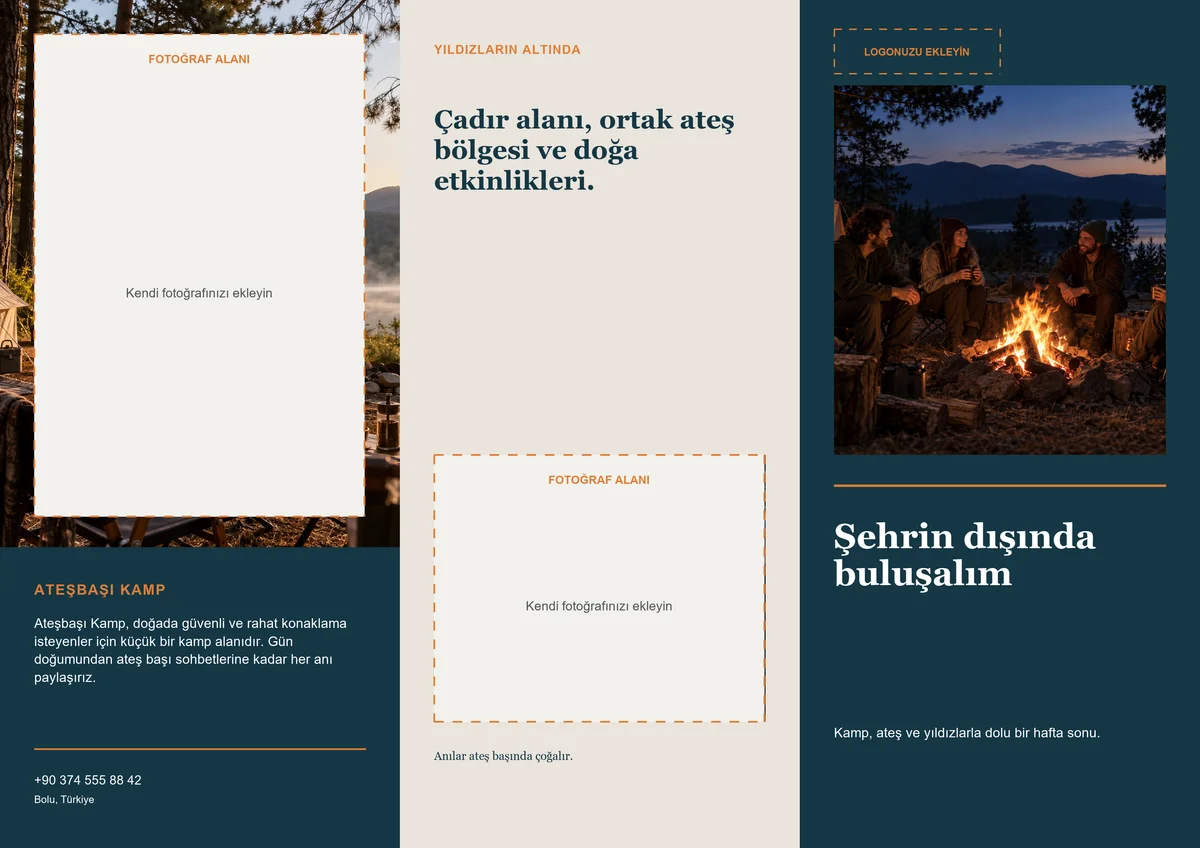The height and width of the screenshot is (848, 1200).
Task: Click the caption 'Anılar ateş başında çoğalır.'
Action: [x=503, y=756]
